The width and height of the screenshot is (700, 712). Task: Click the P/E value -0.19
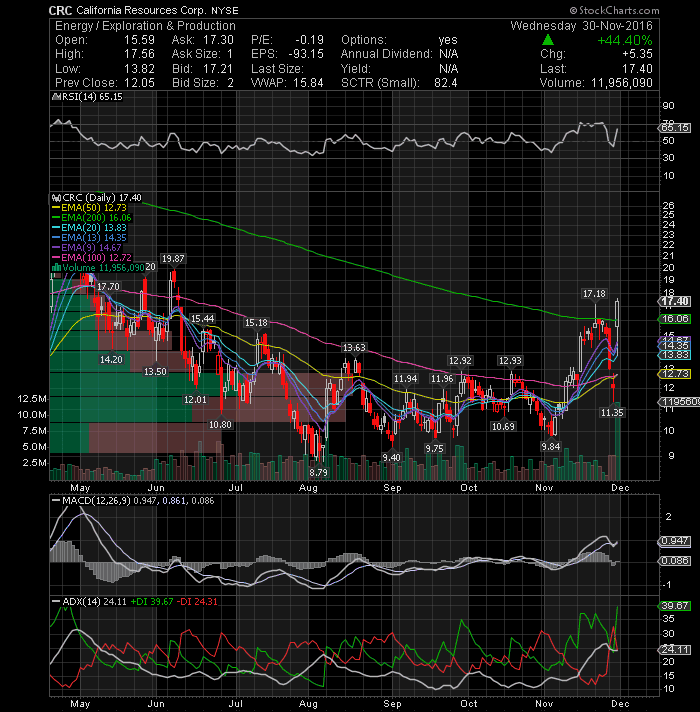click(309, 40)
